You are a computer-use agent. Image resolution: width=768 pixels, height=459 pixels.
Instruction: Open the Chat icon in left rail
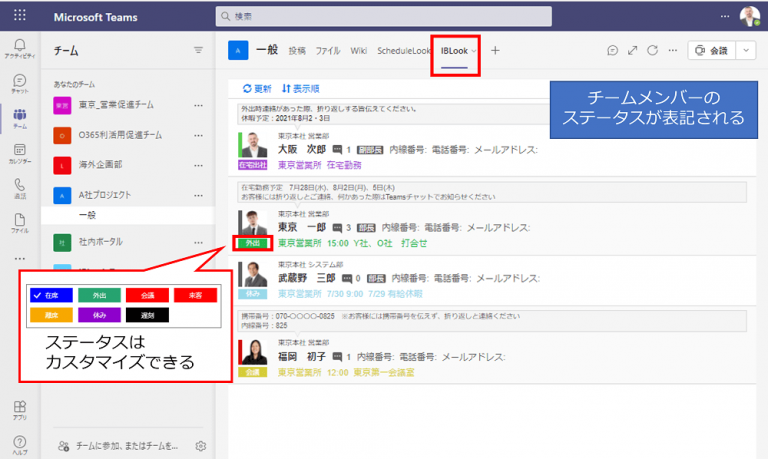20,83
